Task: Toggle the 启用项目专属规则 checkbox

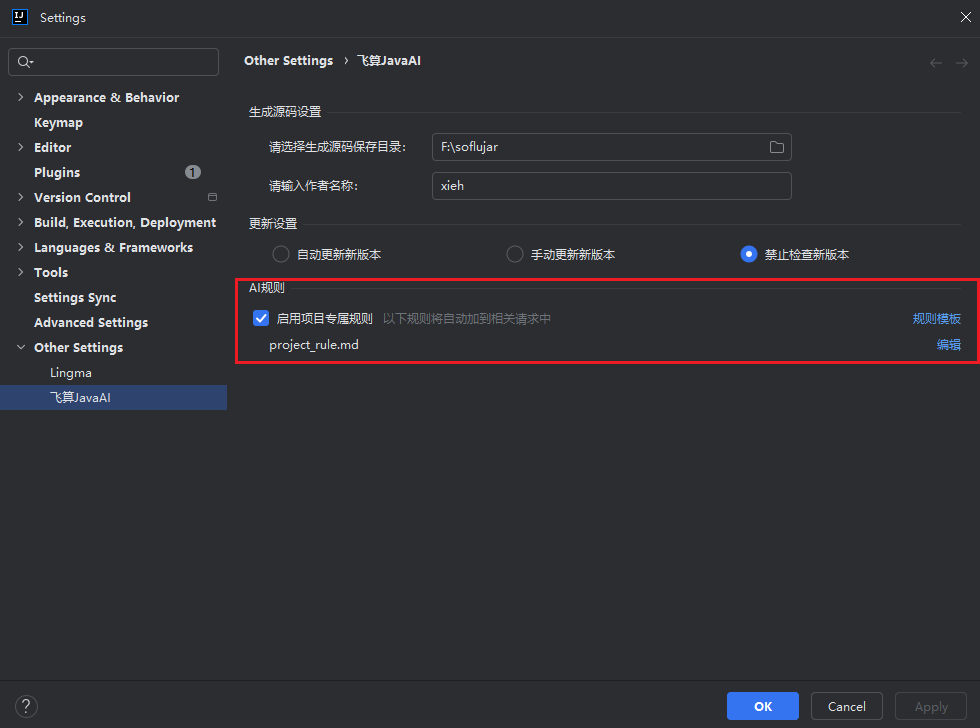Action: click(261, 318)
